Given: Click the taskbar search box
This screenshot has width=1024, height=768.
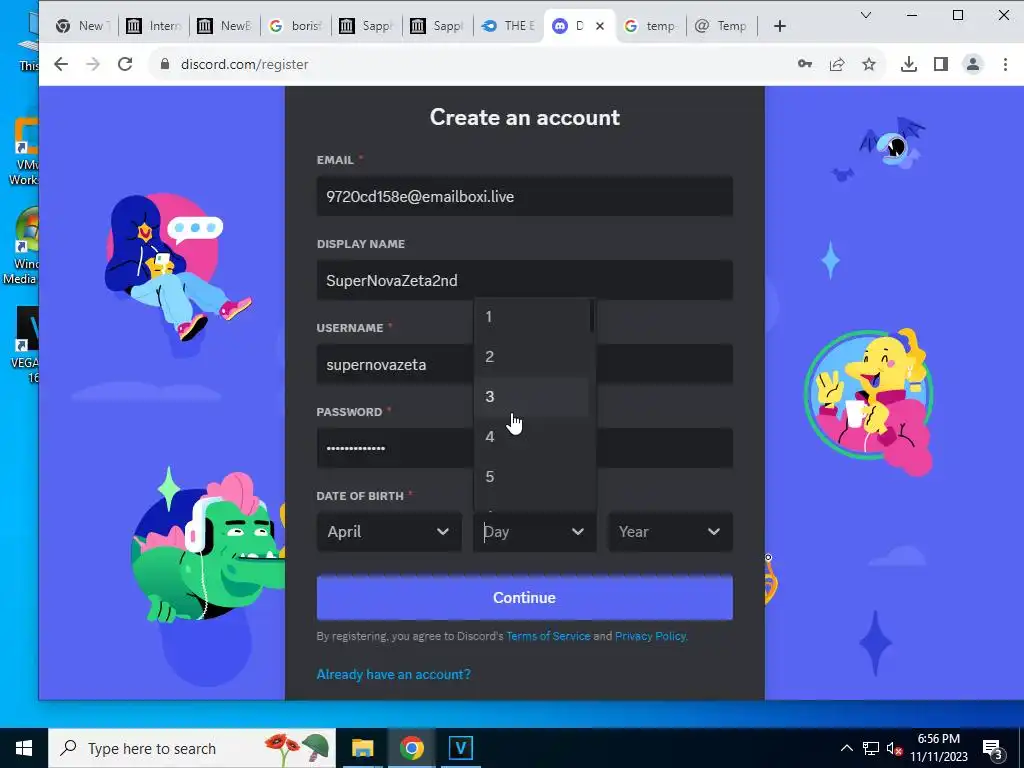Looking at the screenshot, I should [192, 748].
